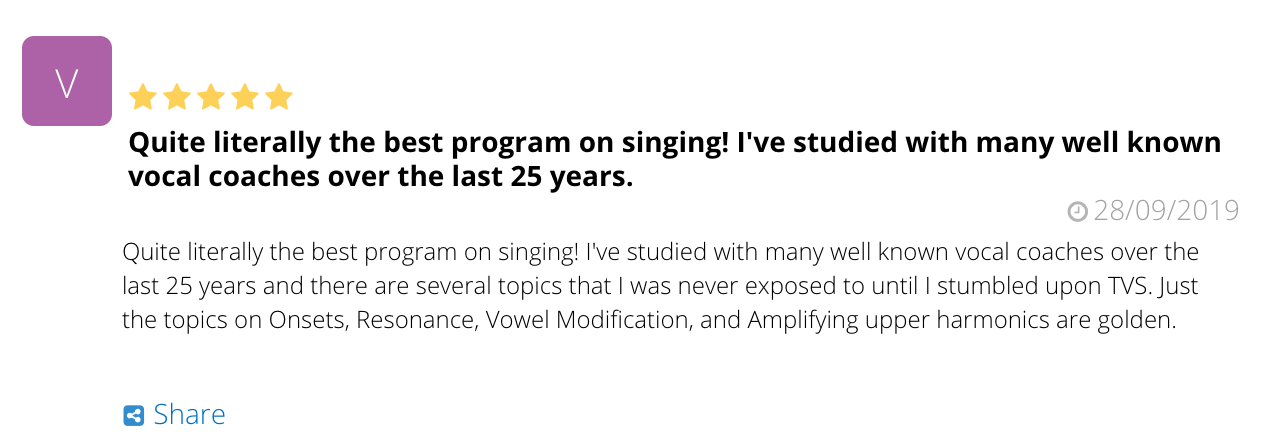Select the second rating star

click(x=177, y=97)
